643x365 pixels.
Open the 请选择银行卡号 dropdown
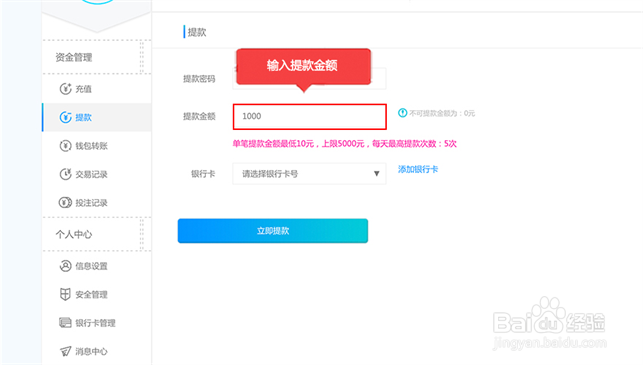click(x=309, y=173)
